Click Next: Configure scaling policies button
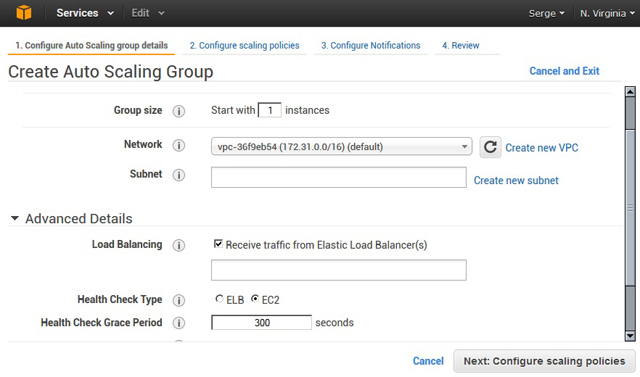 [x=544, y=361]
